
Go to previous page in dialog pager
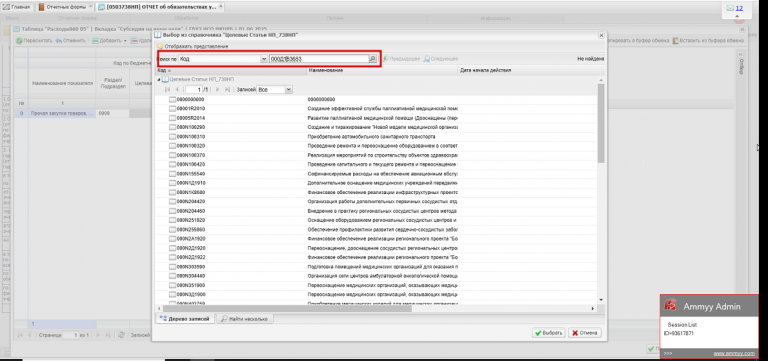tap(177, 90)
